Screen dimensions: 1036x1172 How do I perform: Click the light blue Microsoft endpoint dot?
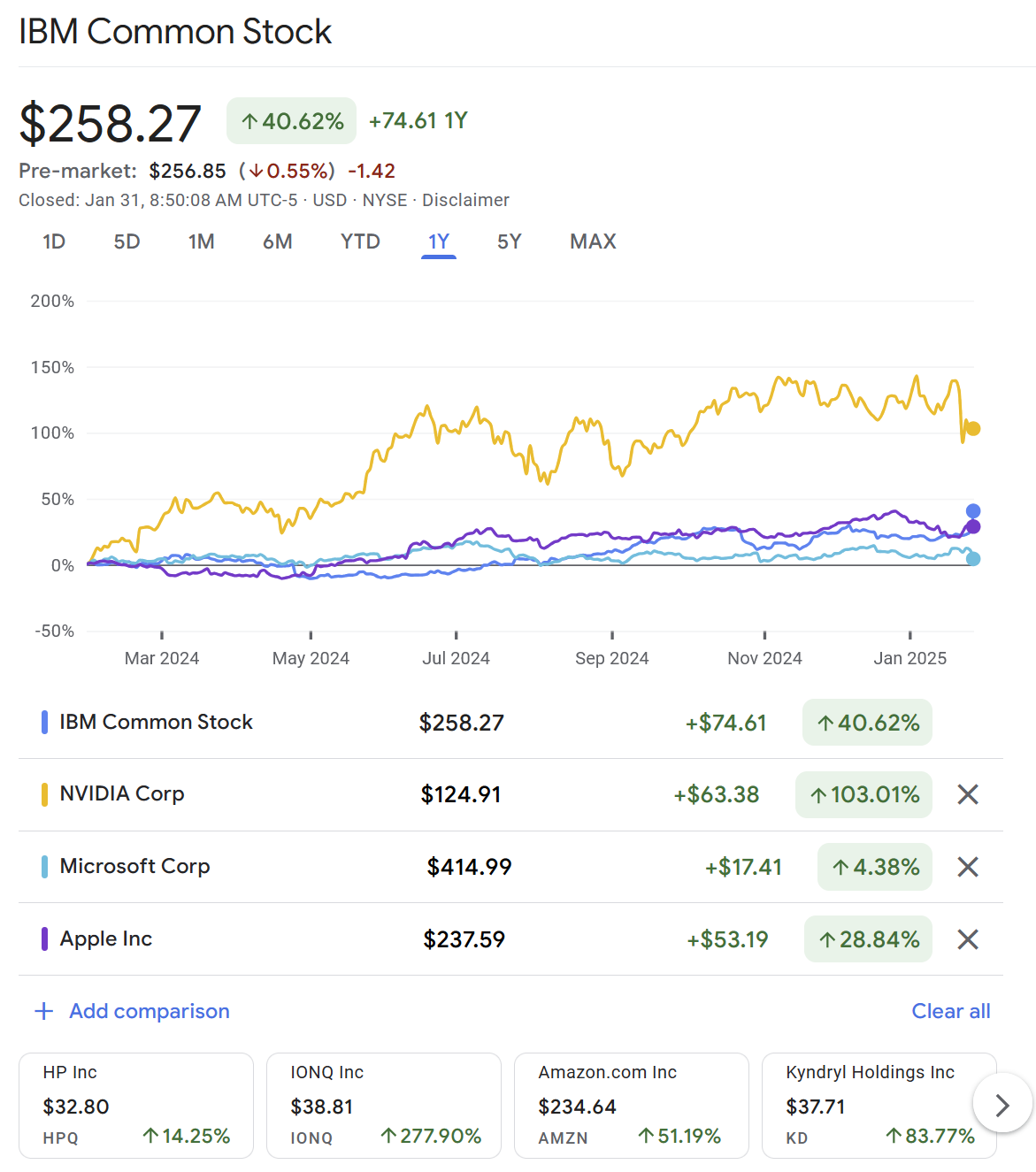tap(973, 559)
